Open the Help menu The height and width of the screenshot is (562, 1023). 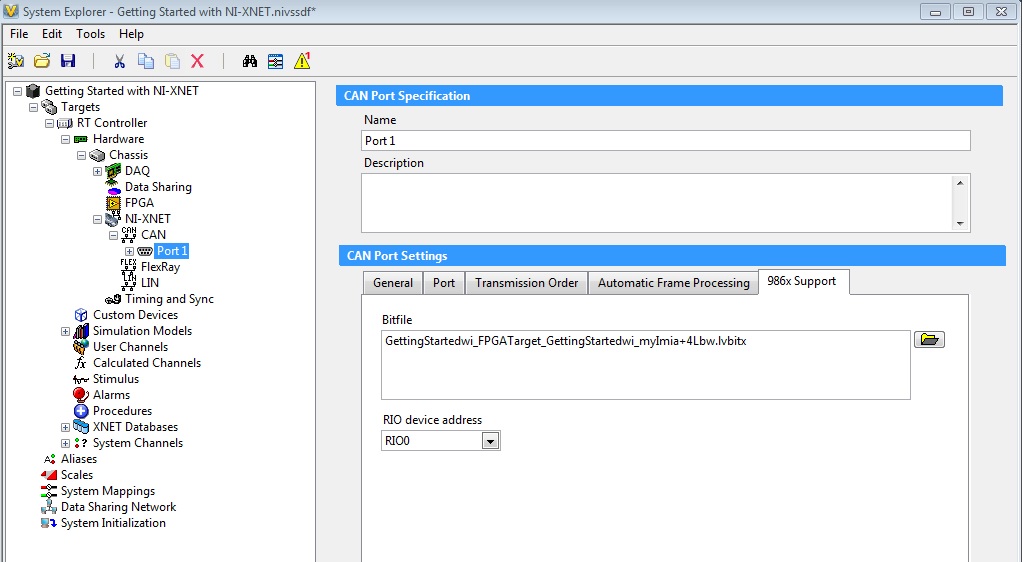pyautogui.click(x=131, y=34)
